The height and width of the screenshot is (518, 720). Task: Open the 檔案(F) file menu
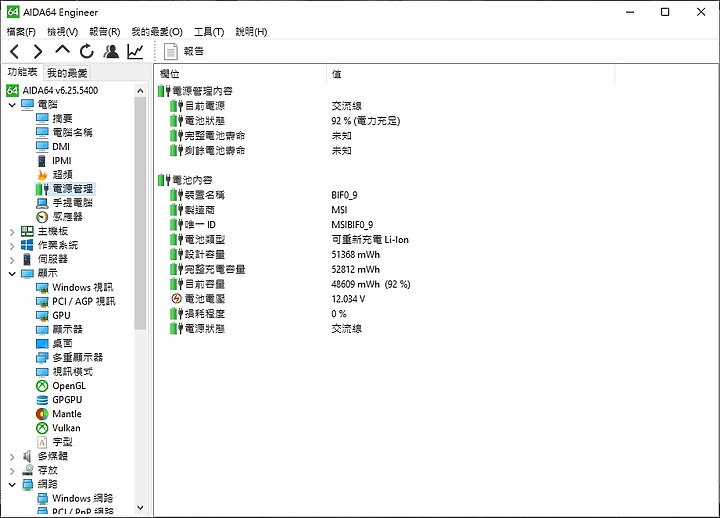(x=21, y=32)
